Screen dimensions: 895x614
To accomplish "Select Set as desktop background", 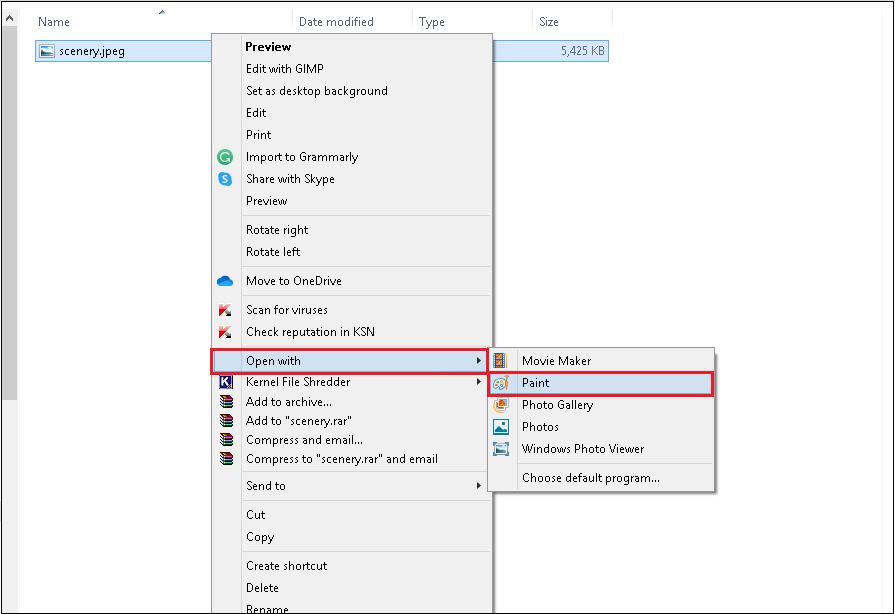I will pos(317,91).
